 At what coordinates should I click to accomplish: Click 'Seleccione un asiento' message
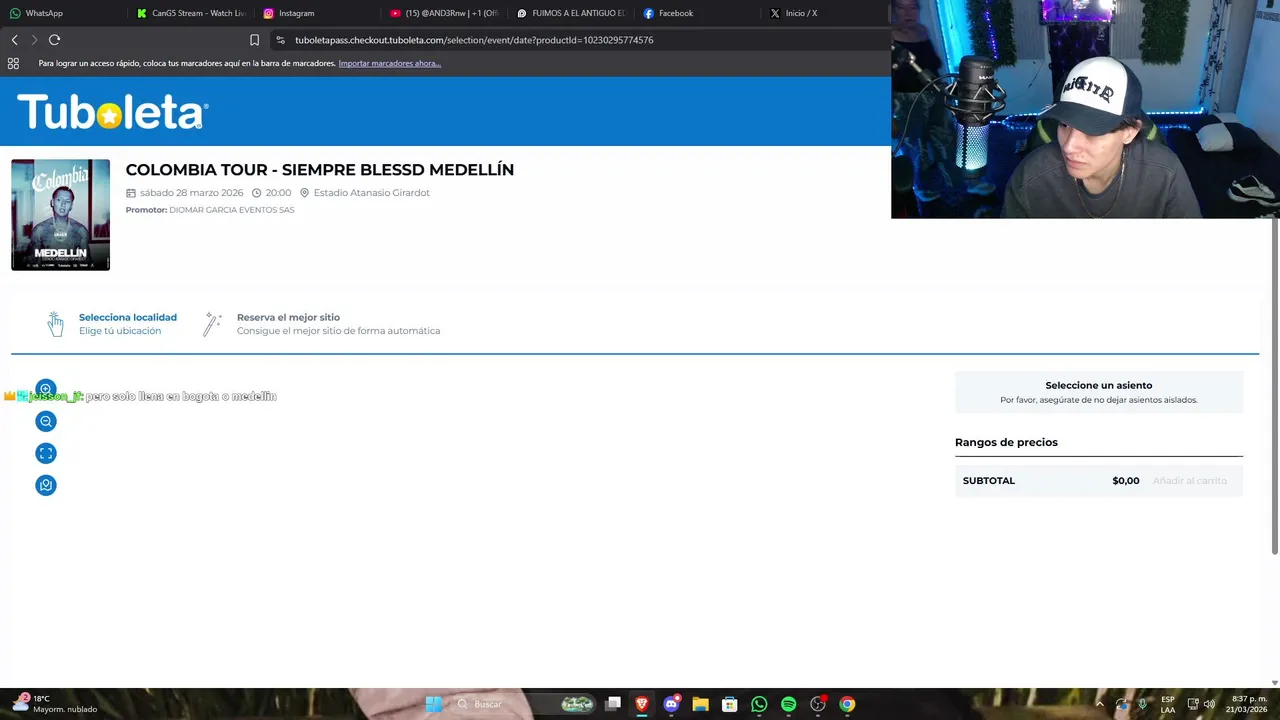1099,385
